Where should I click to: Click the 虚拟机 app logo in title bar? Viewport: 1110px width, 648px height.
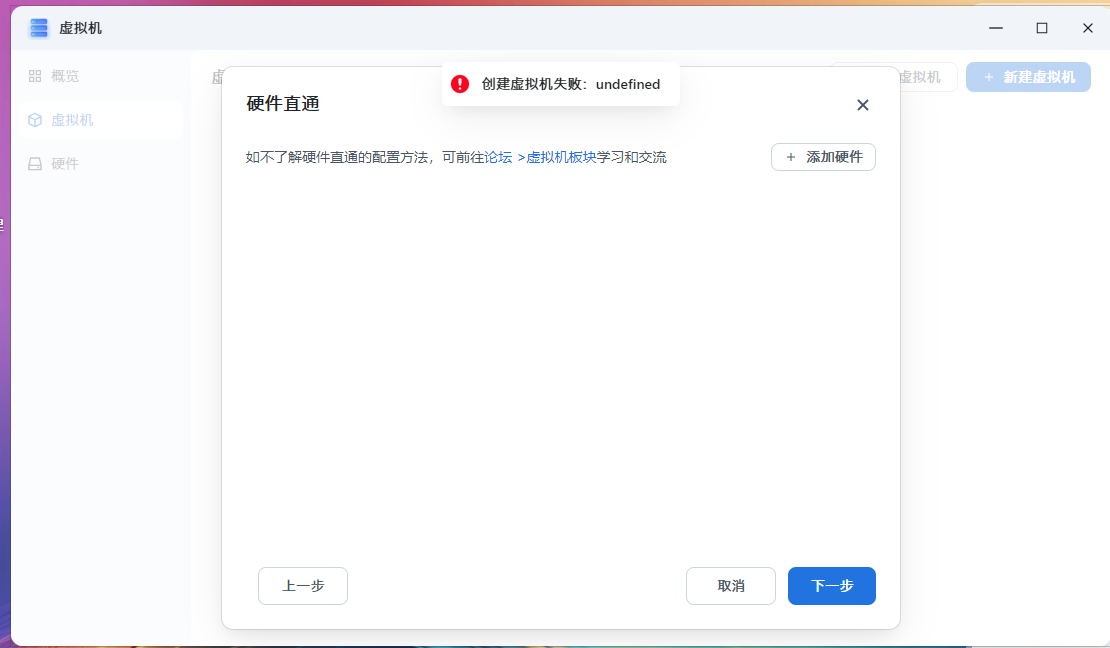pyautogui.click(x=39, y=28)
